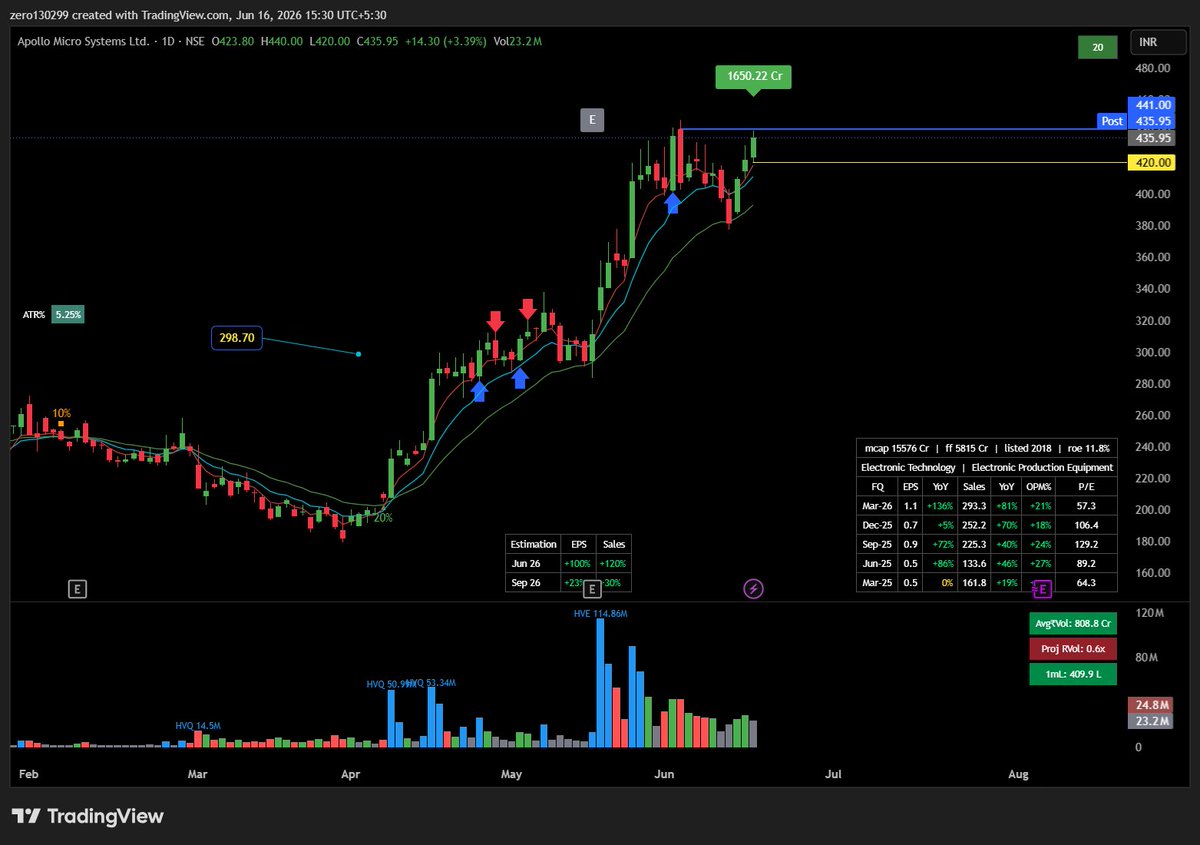
Task: Click the leftmost E earnings marker above the time axis
Action: pos(77,589)
